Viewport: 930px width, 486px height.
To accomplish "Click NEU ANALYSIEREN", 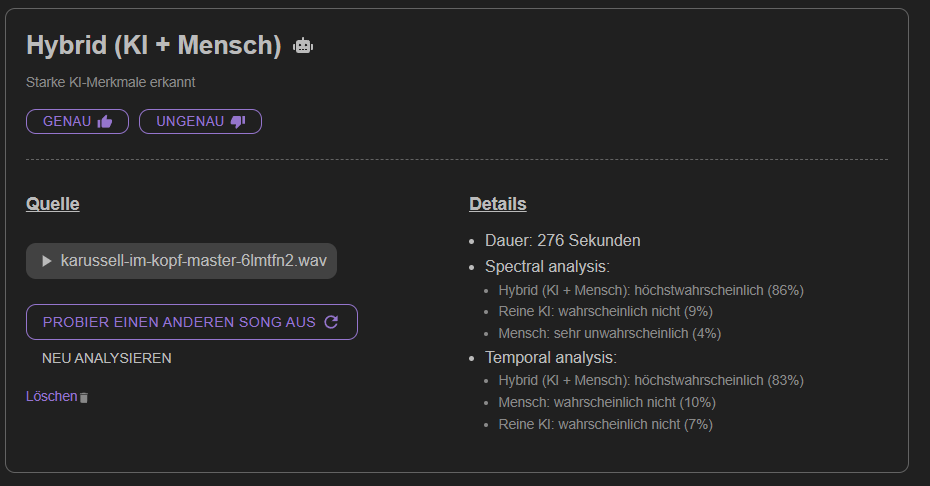I will [x=107, y=358].
